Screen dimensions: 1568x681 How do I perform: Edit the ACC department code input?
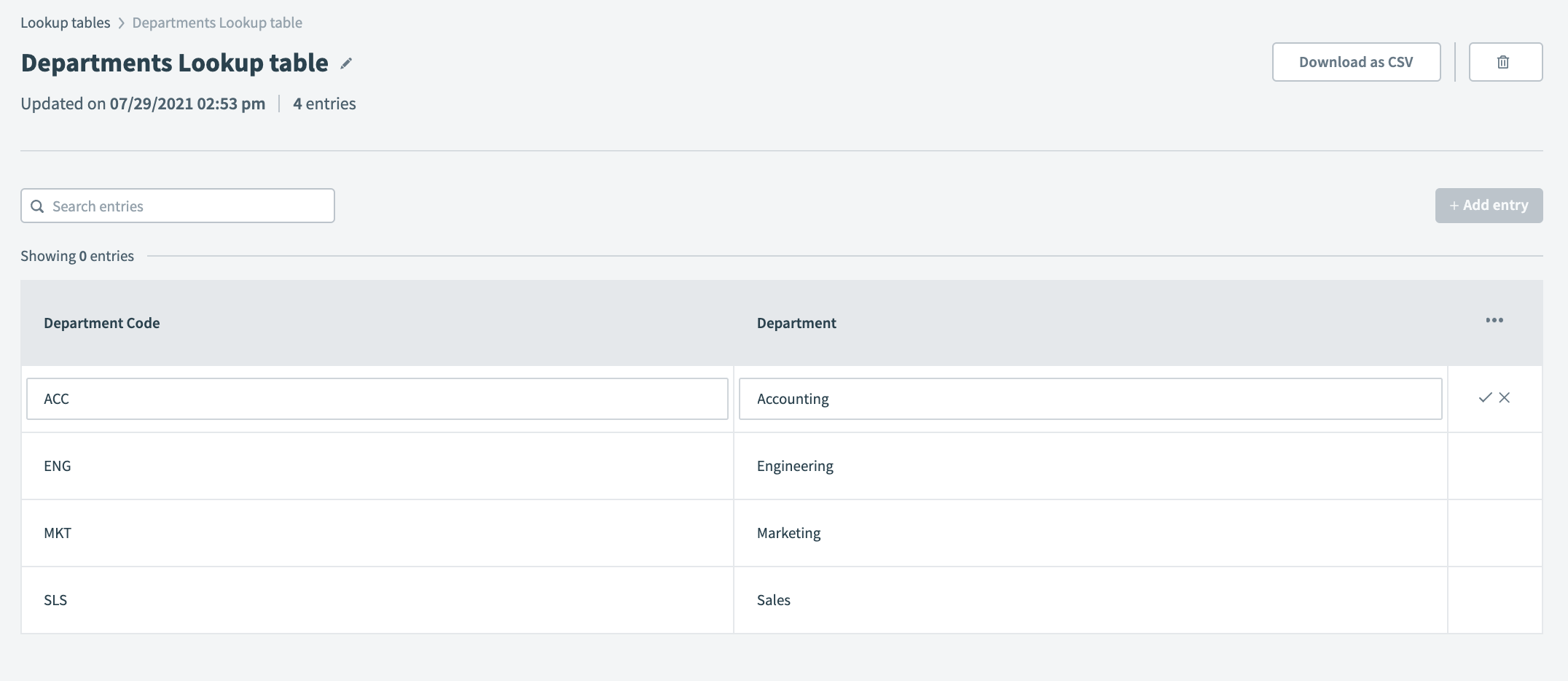coord(377,399)
